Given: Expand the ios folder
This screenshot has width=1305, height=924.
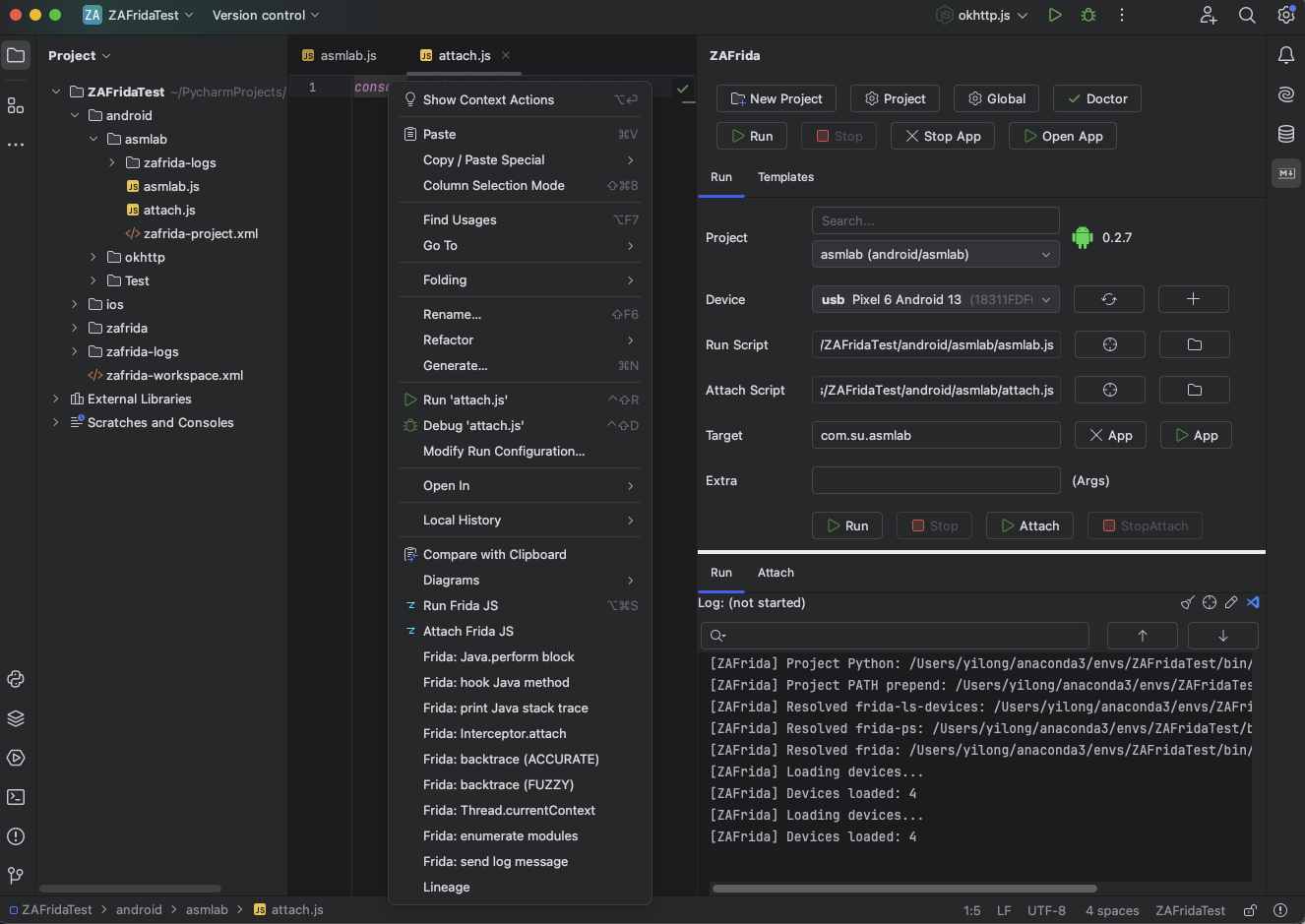Looking at the screenshot, I should [75, 304].
